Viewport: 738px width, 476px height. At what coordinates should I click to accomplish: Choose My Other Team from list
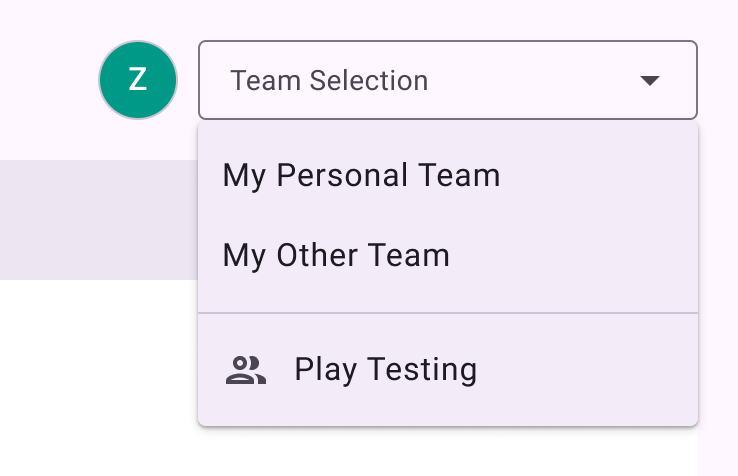(448, 255)
